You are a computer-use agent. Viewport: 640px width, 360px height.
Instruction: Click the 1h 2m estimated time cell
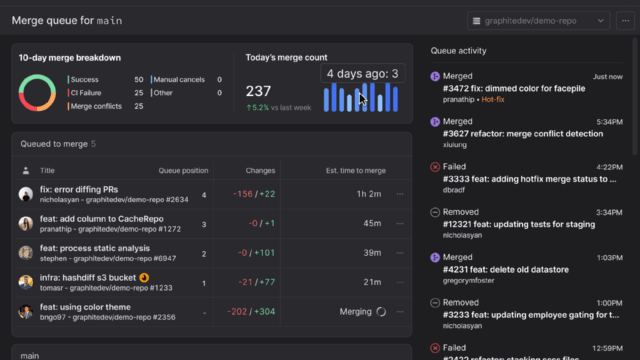click(369, 194)
